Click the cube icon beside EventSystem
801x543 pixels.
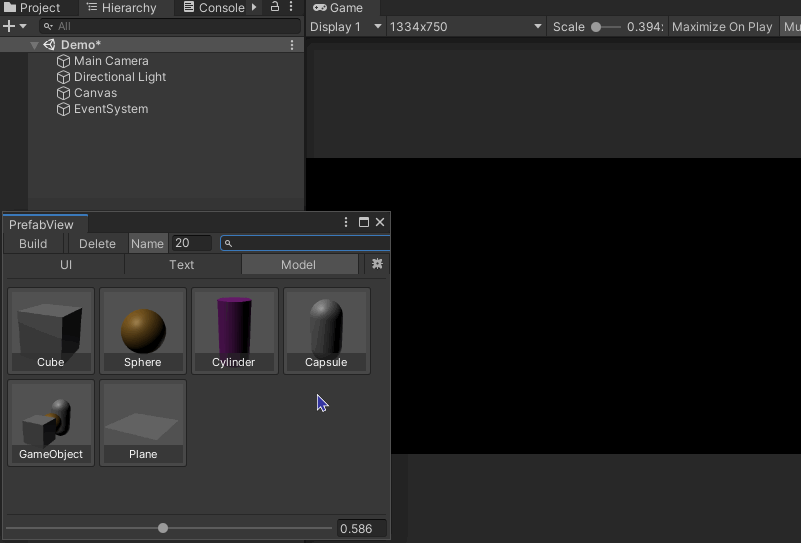(63, 109)
